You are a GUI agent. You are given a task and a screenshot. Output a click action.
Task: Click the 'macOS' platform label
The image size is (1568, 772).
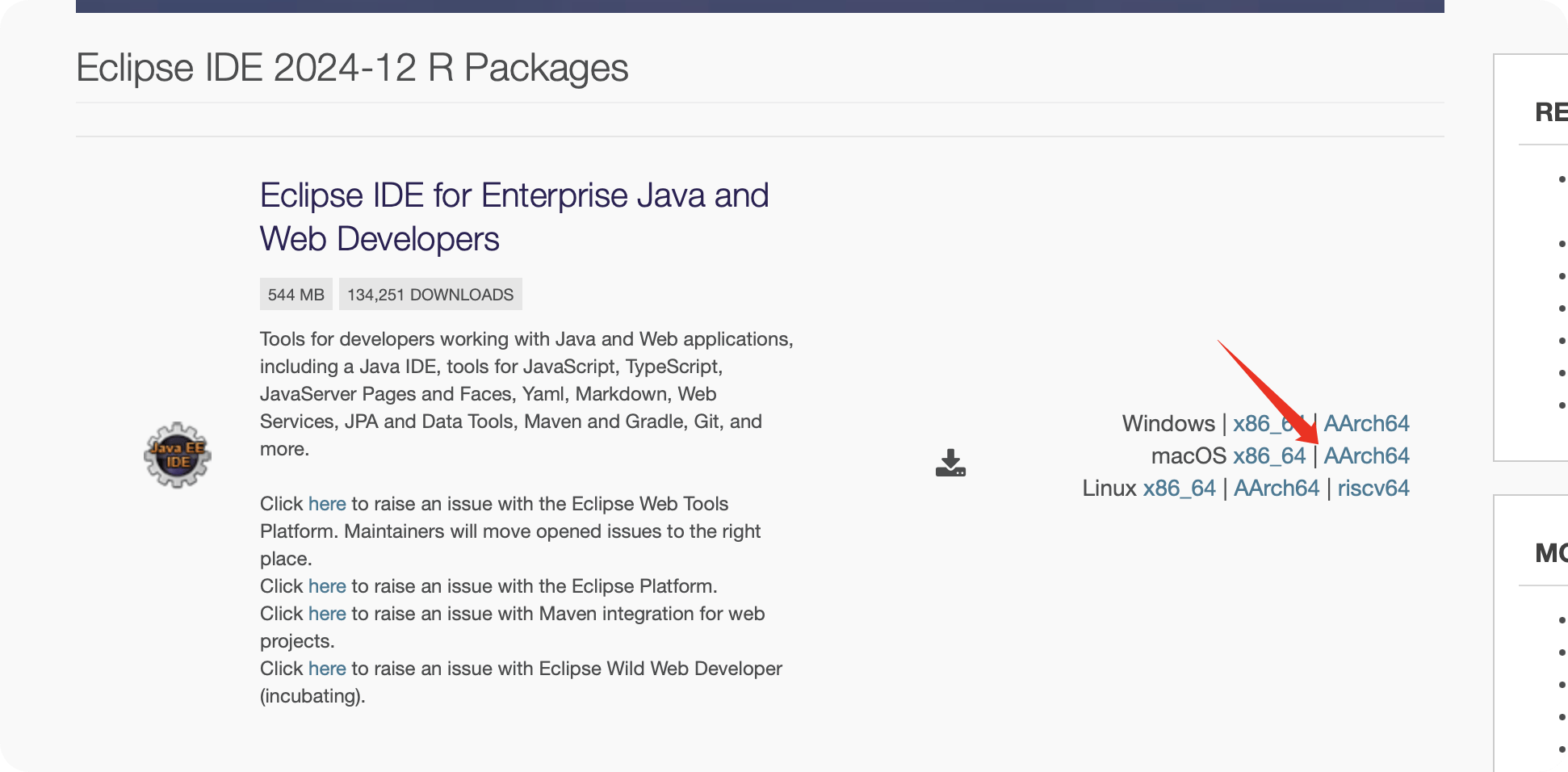pyautogui.click(x=1189, y=455)
